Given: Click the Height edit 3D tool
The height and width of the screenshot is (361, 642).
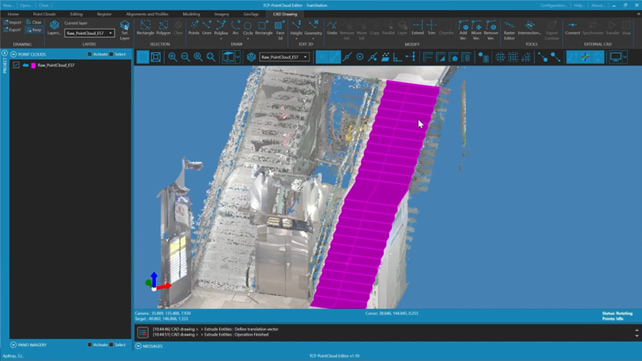Looking at the screenshot, I should 296,27.
